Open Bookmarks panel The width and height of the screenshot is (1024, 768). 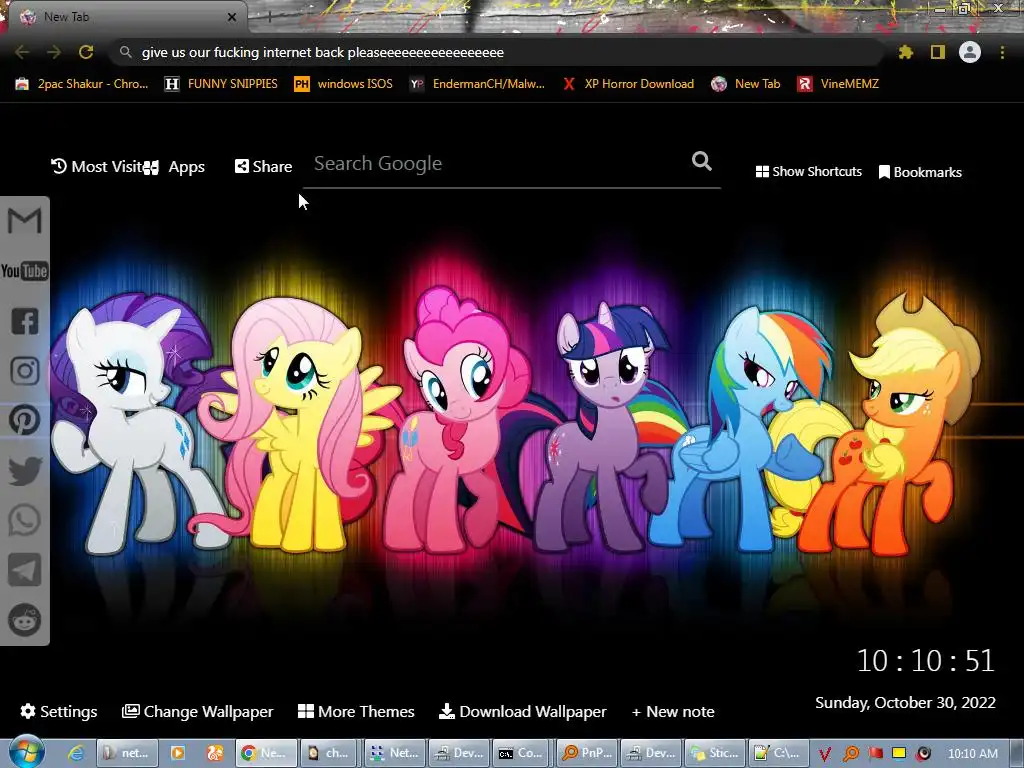point(920,172)
